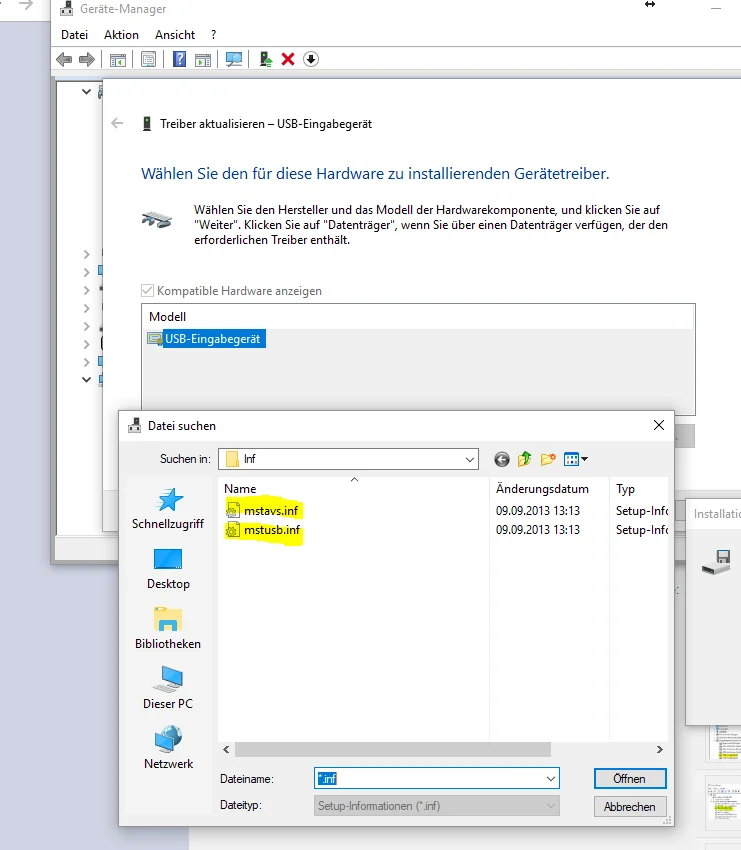Click the update driver toolbar icon

[x=266, y=59]
